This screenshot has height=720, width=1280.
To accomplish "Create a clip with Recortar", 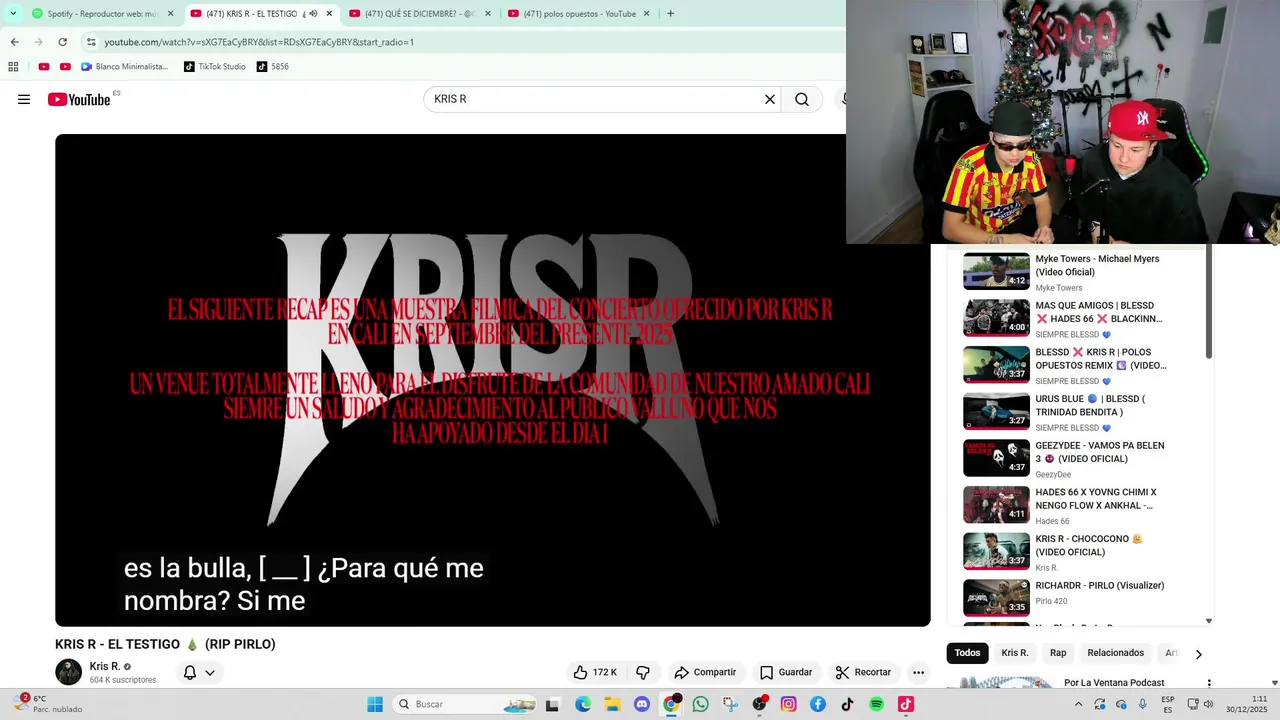I will coord(863,672).
